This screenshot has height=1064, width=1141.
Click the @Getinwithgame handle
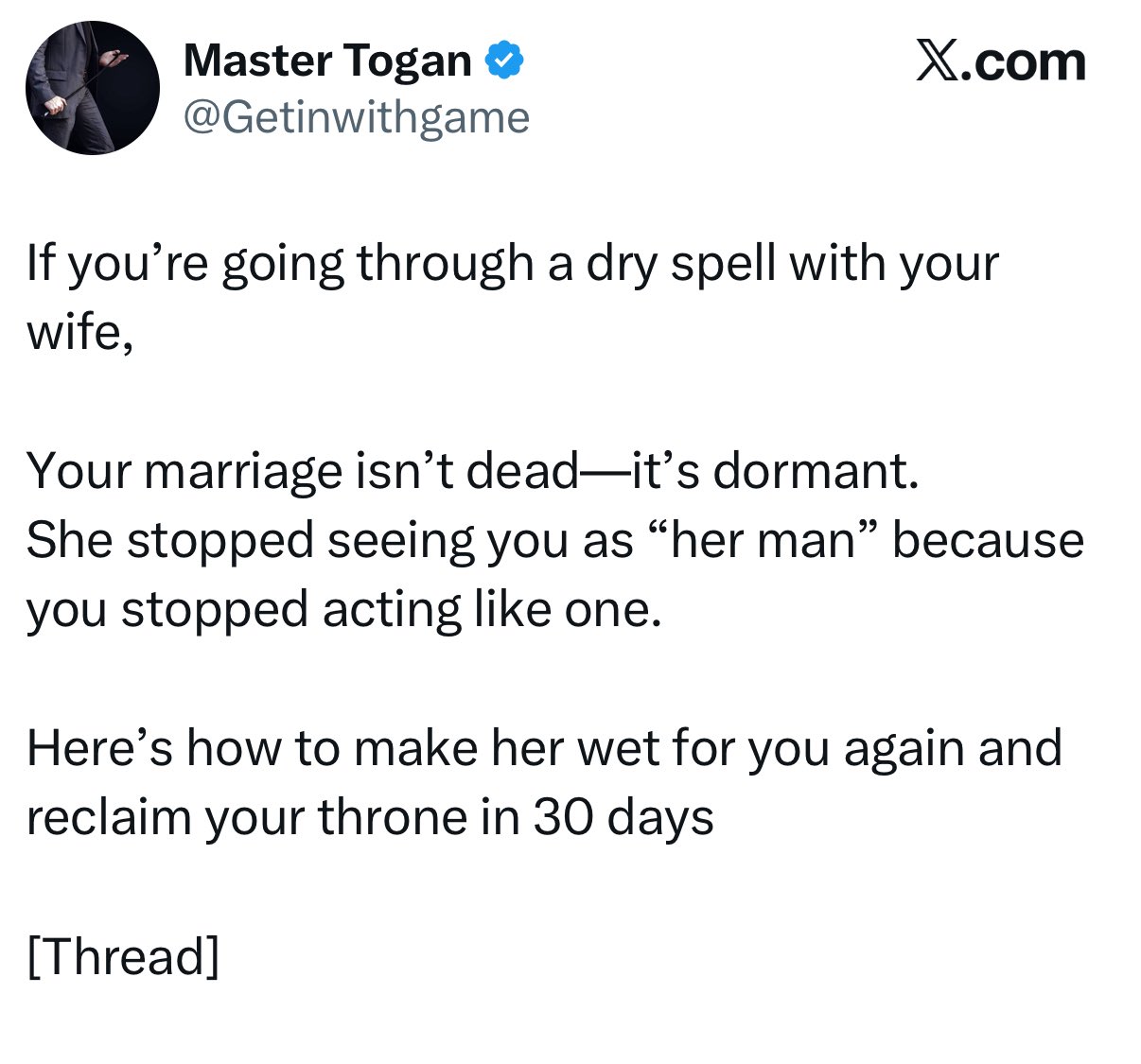(x=356, y=117)
